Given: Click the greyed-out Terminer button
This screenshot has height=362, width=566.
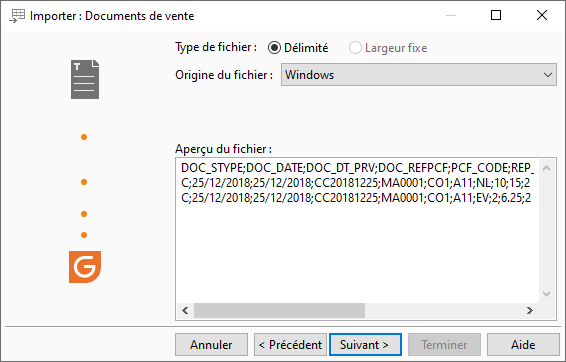Looking at the screenshot, I should tap(444, 345).
